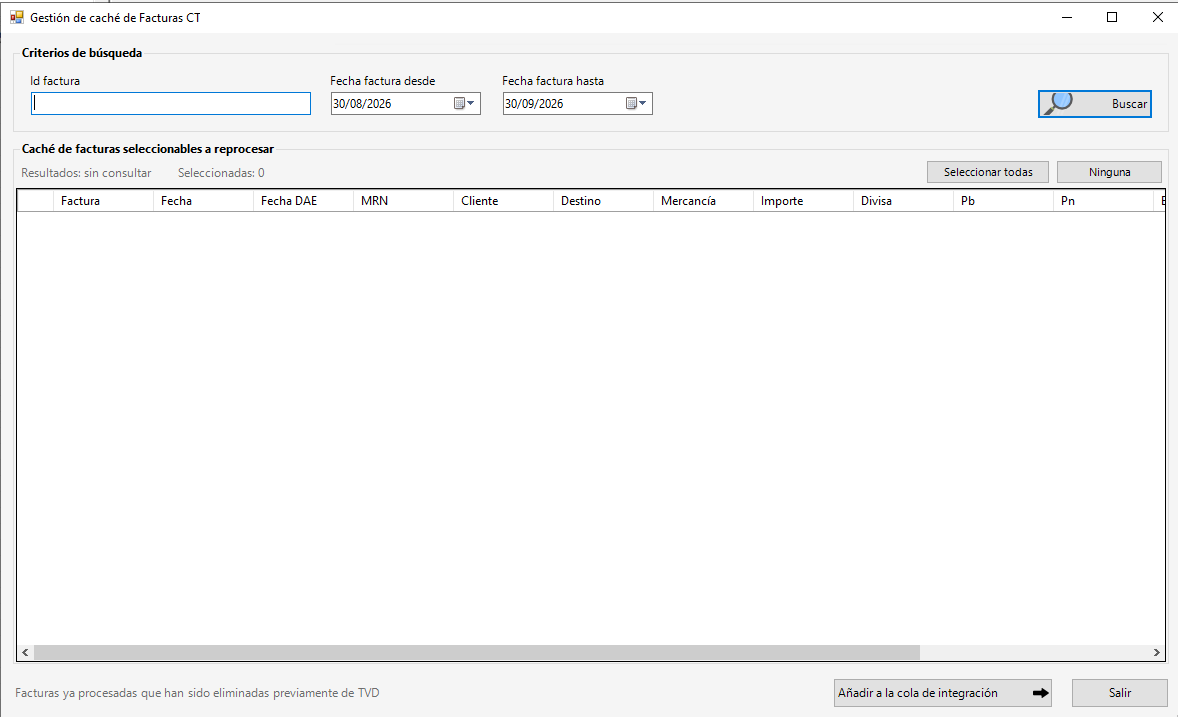Screen dimensions: 1178x717
Task: Sort by the Divisa column header
Action: click(x=902, y=201)
